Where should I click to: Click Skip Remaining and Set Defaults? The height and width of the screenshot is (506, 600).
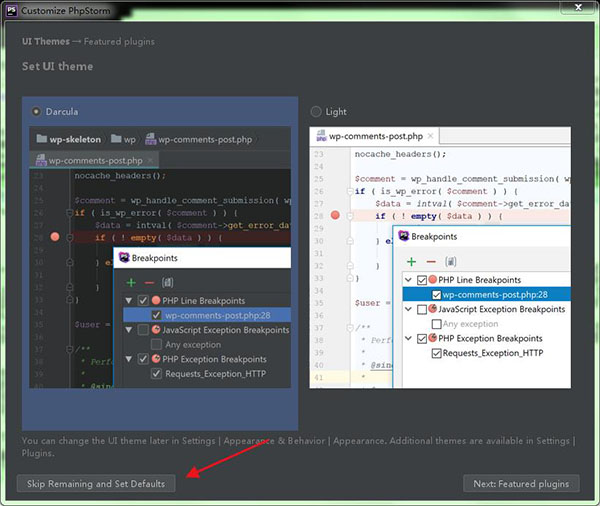click(x=96, y=484)
